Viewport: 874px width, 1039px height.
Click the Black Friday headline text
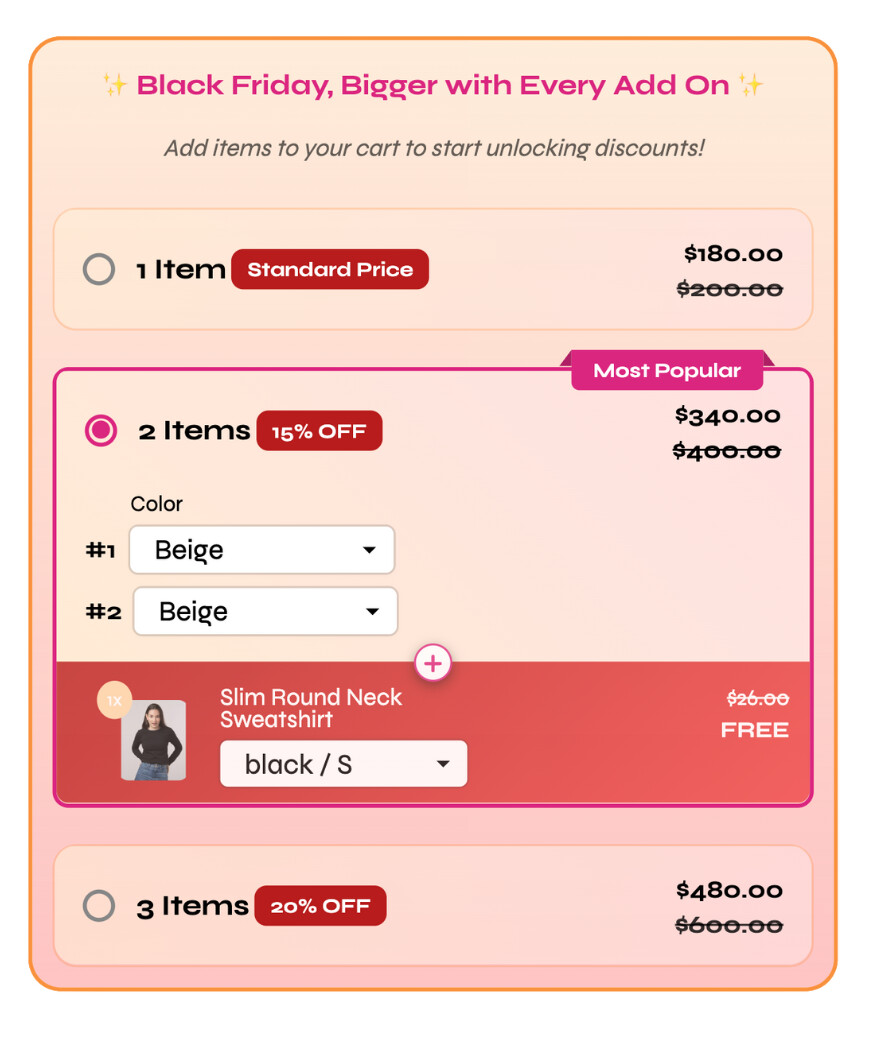(x=433, y=86)
